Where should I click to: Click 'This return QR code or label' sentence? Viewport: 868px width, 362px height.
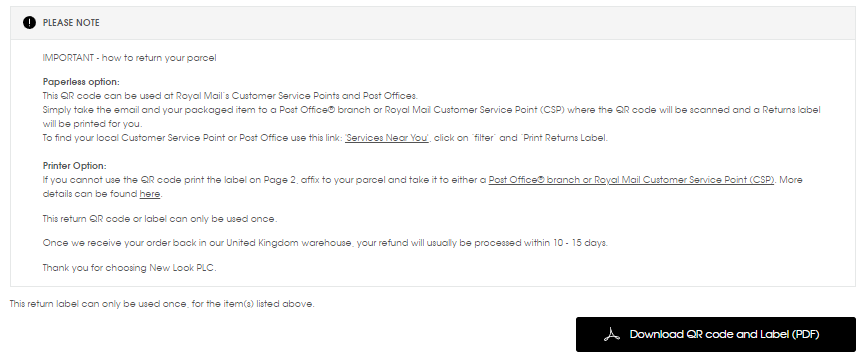[x=160, y=219]
